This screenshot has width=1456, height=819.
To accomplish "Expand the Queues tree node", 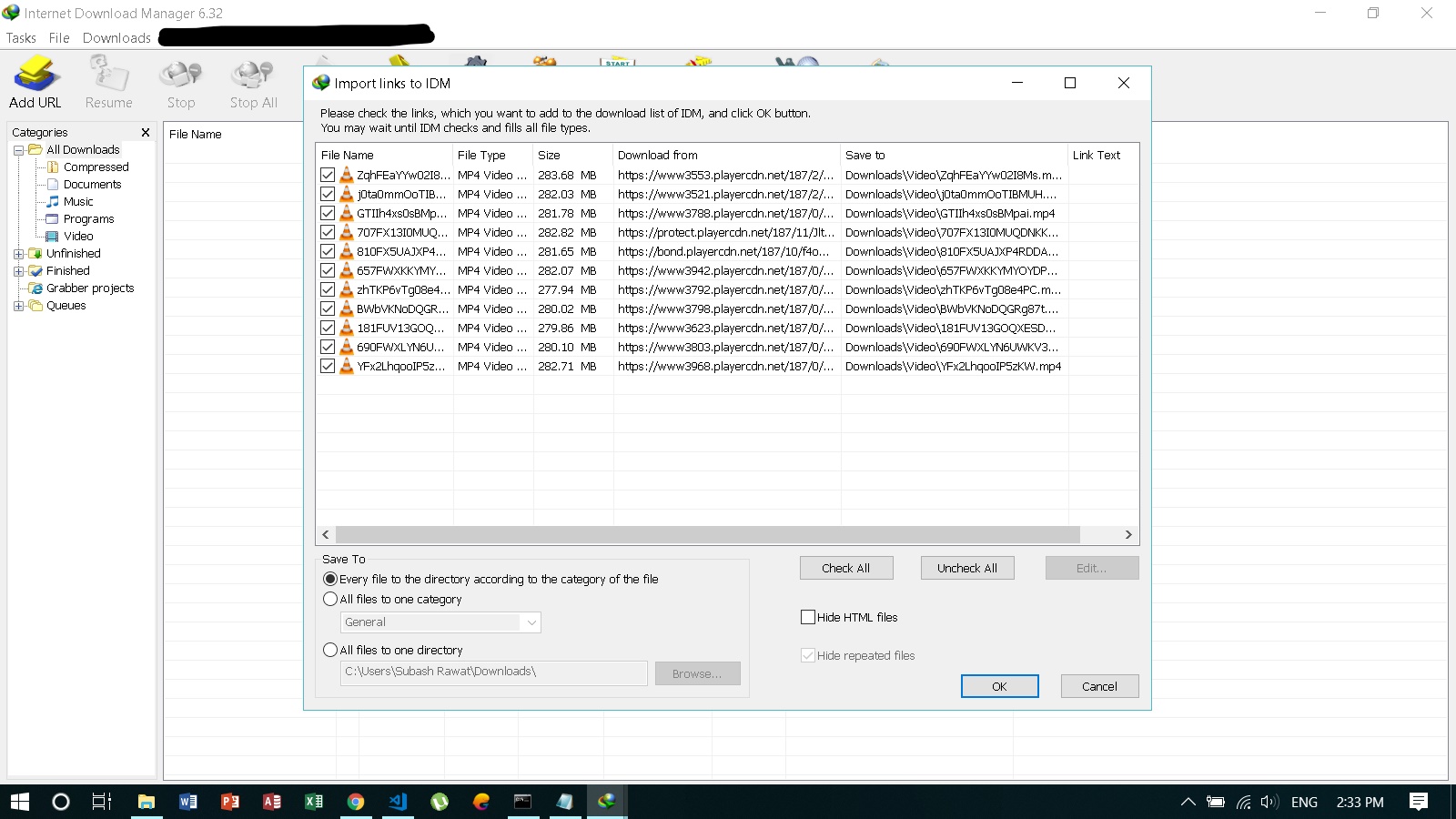I will 18,305.
